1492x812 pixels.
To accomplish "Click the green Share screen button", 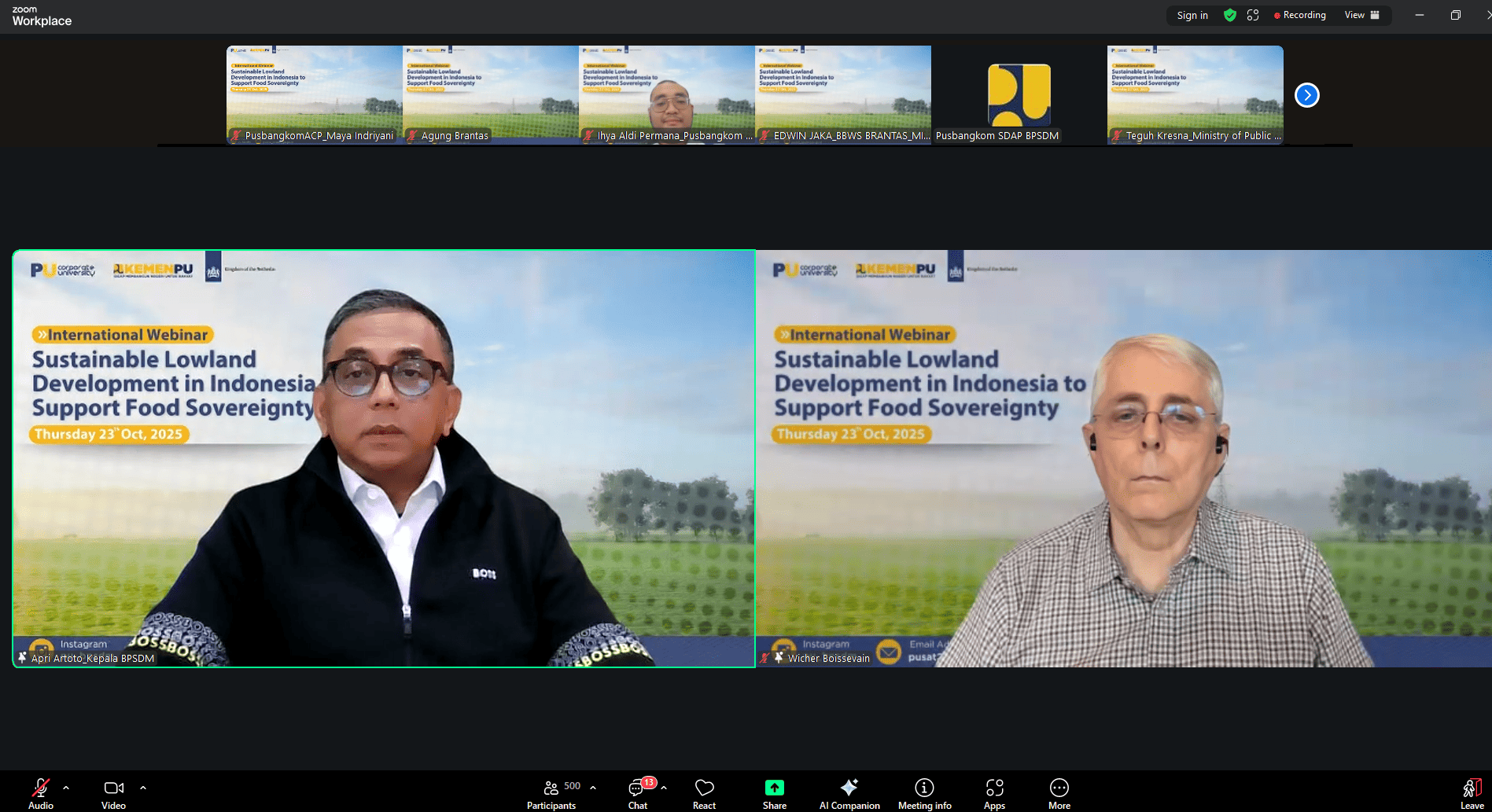I will 774,792.
